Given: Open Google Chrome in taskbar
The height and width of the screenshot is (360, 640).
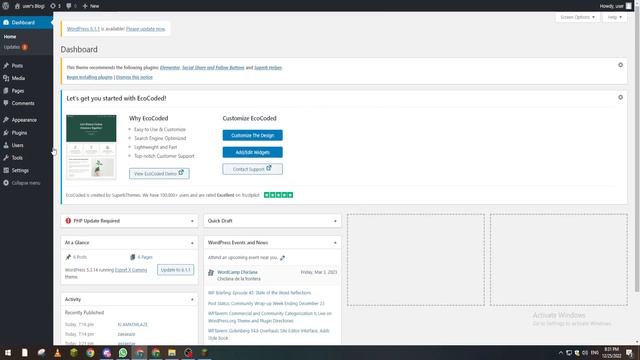Looking at the screenshot, I should point(90,353).
